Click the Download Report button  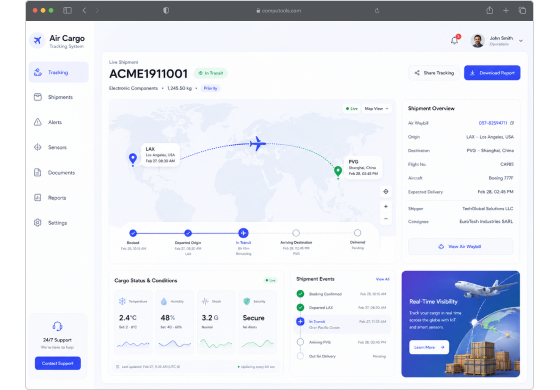(492, 73)
